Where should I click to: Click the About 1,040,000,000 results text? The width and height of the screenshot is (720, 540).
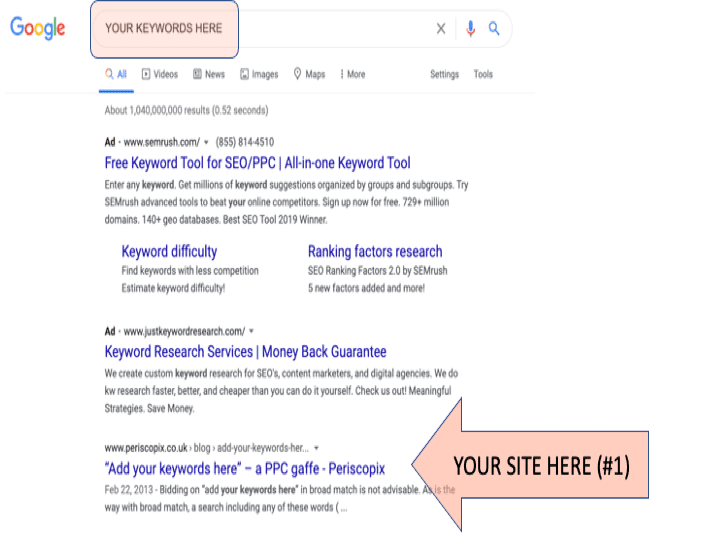click(x=186, y=110)
